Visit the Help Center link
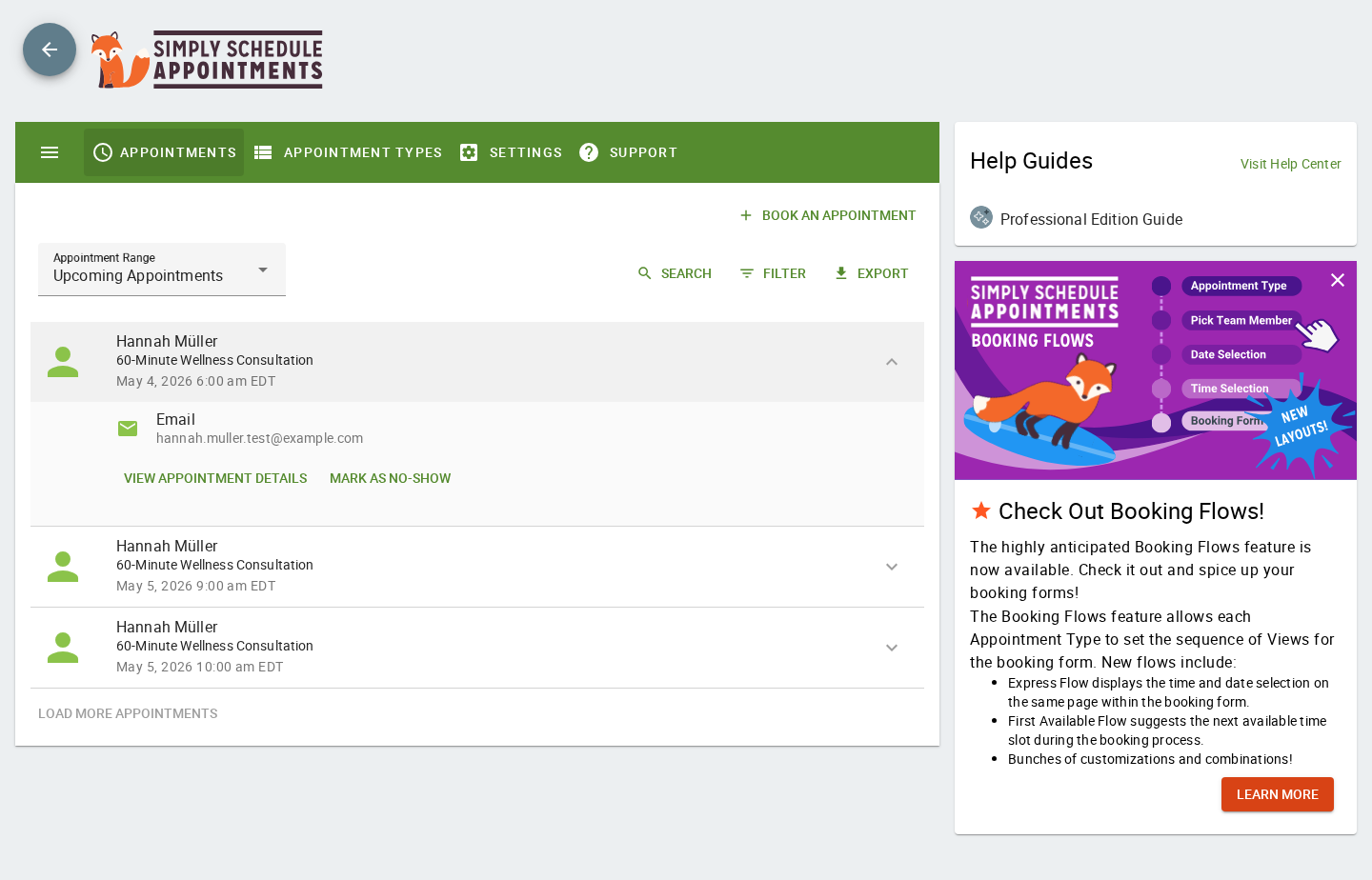The width and height of the screenshot is (1372, 880). click(1290, 164)
